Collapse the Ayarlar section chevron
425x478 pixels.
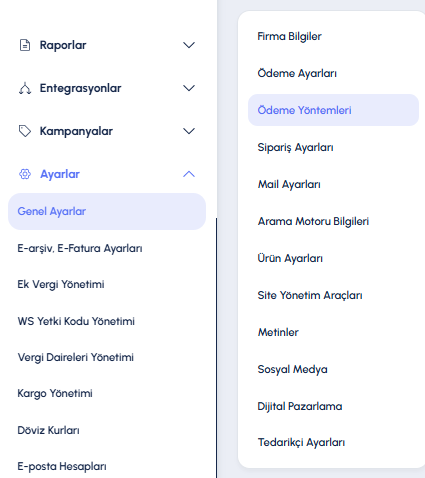click(x=189, y=174)
